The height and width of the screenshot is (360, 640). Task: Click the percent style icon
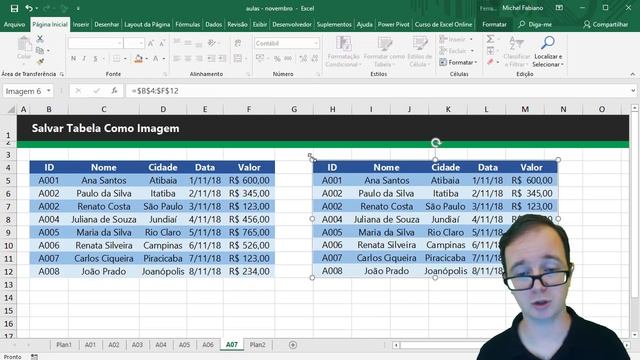click(277, 59)
